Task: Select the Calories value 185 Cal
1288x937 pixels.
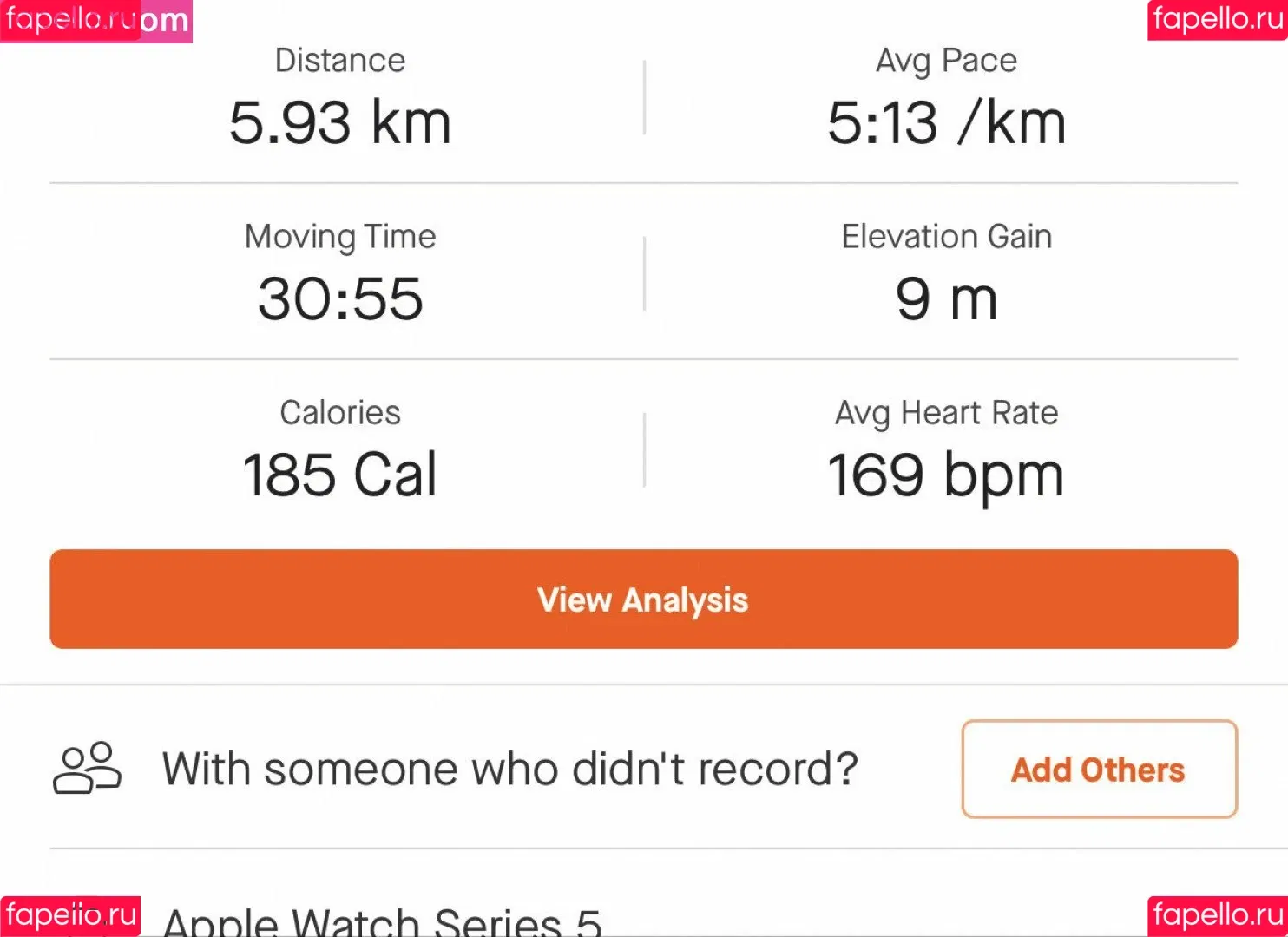Action: click(340, 475)
